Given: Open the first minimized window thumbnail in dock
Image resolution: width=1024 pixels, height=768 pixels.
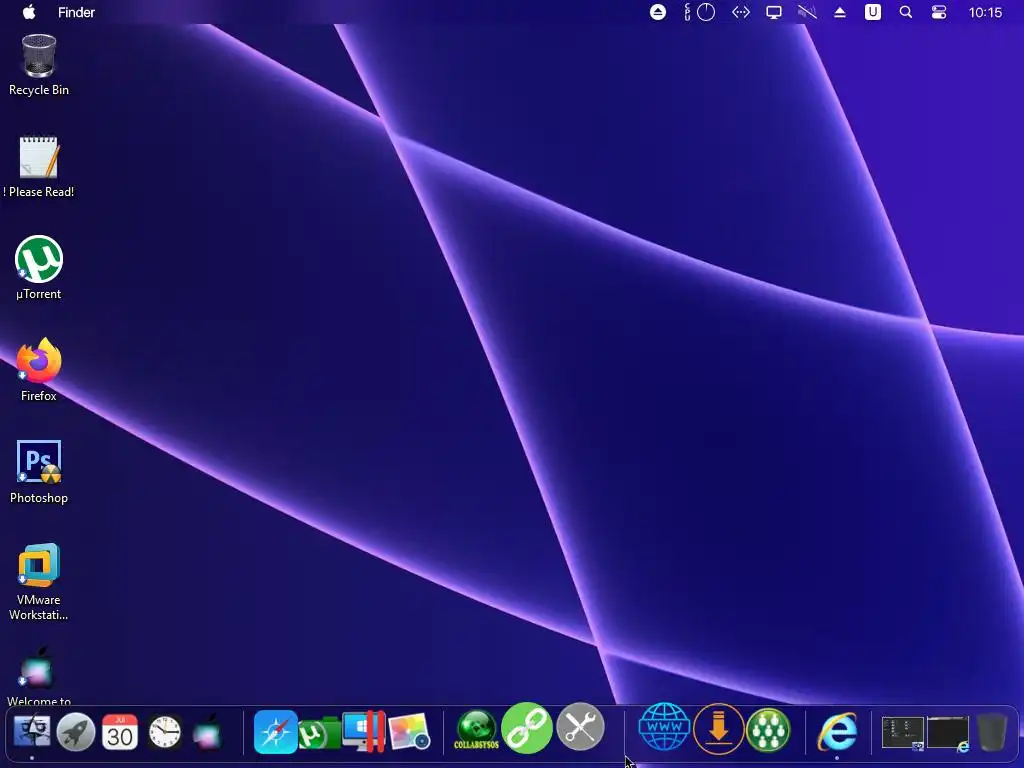Looking at the screenshot, I should [x=903, y=733].
